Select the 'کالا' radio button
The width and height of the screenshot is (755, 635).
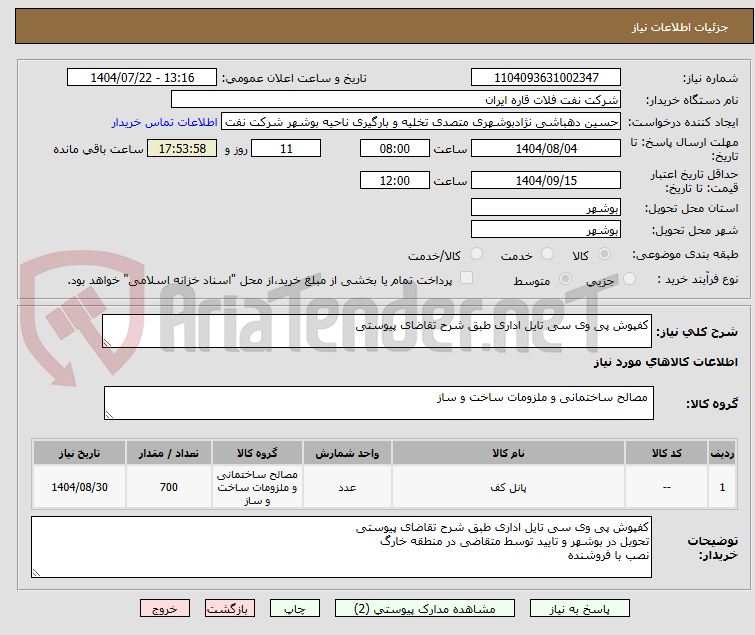tap(604, 254)
